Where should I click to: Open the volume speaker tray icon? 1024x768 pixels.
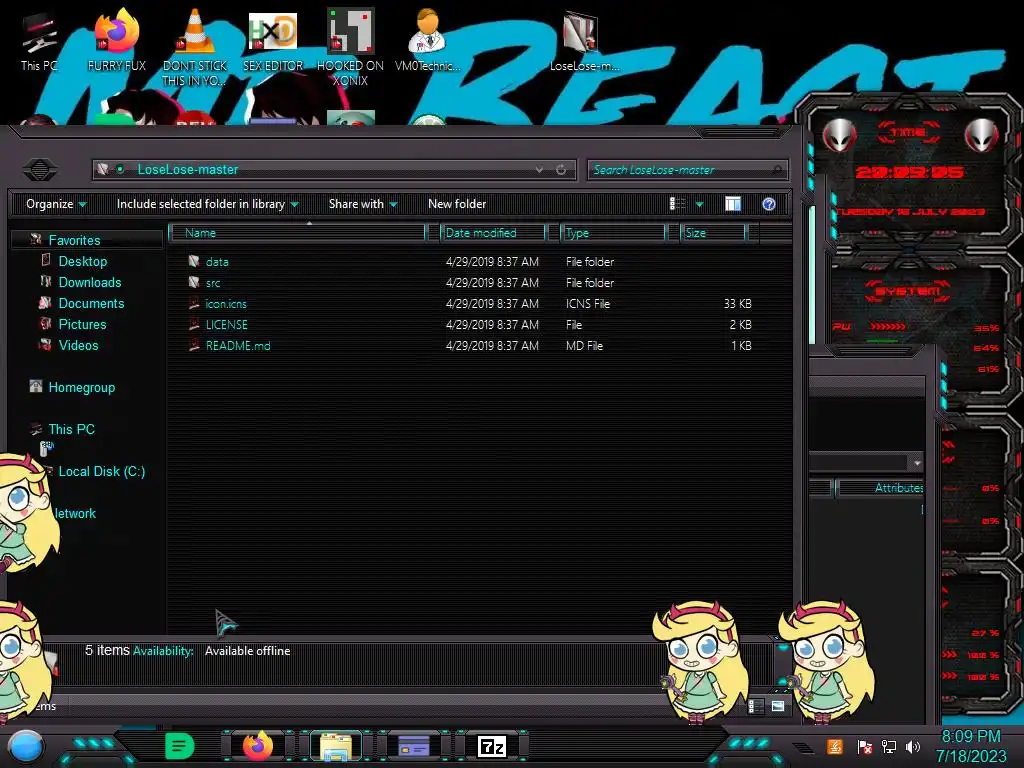point(913,746)
